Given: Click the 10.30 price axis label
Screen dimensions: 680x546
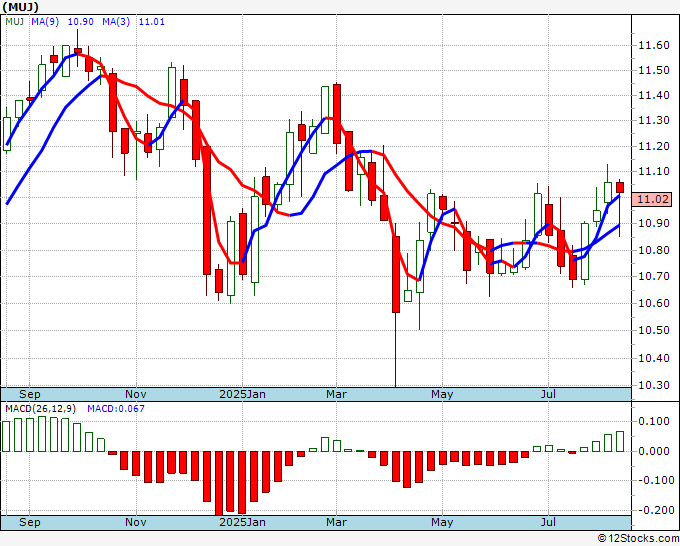Looking at the screenshot, I should click(x=654, y=385).
